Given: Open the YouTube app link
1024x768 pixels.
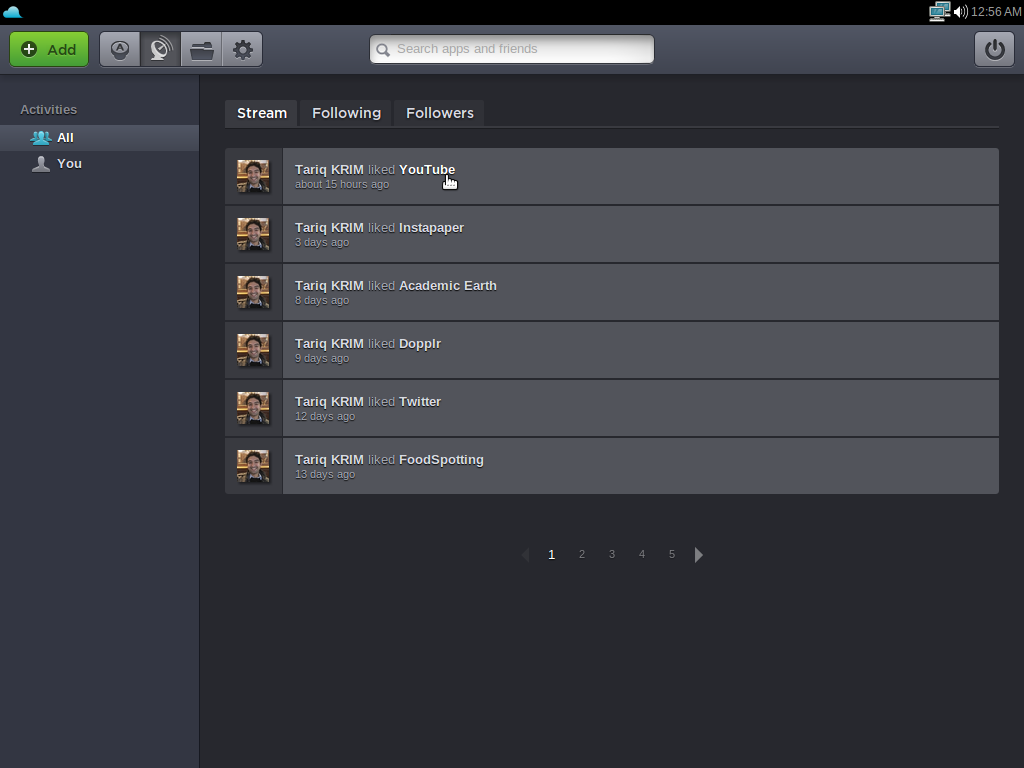Looking at the screenshot, I should pos(427,169).
